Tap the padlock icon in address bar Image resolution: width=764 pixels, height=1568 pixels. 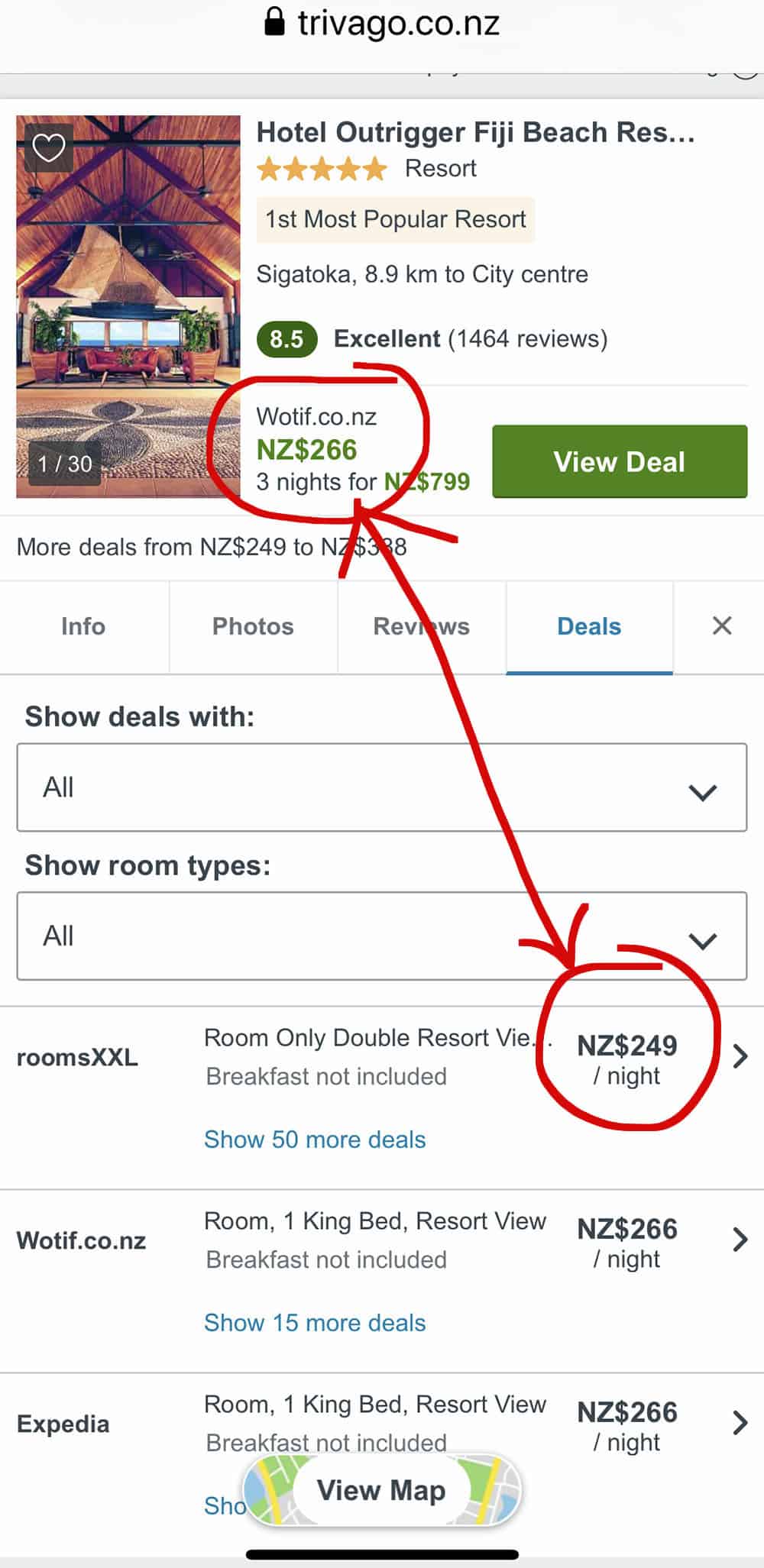(x=274, y=22)
